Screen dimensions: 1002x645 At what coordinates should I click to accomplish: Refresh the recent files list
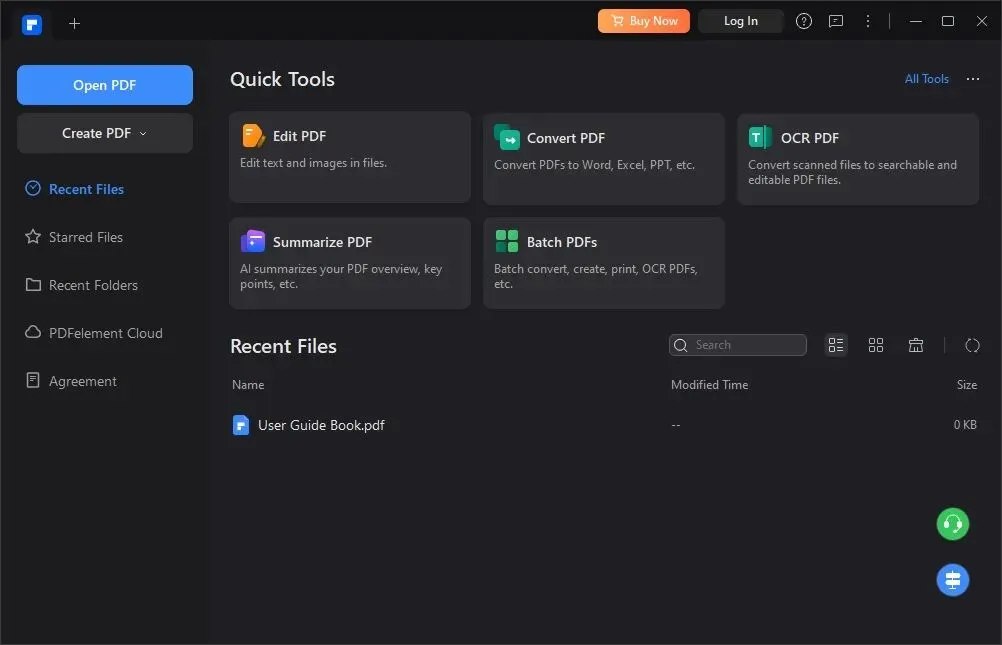[x=972, y=345]
